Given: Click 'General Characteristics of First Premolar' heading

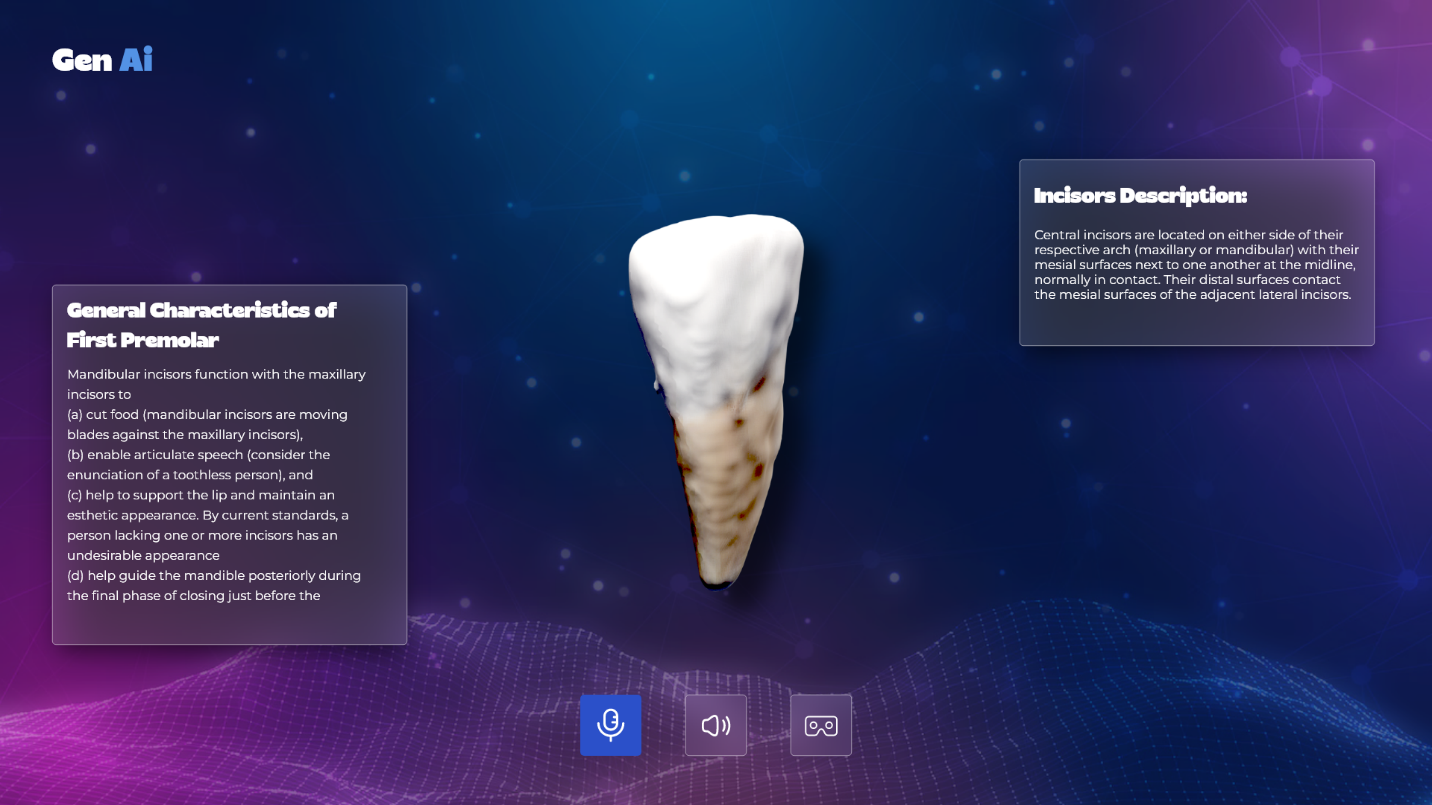Looking at the screenshot, I should [201, 324].
